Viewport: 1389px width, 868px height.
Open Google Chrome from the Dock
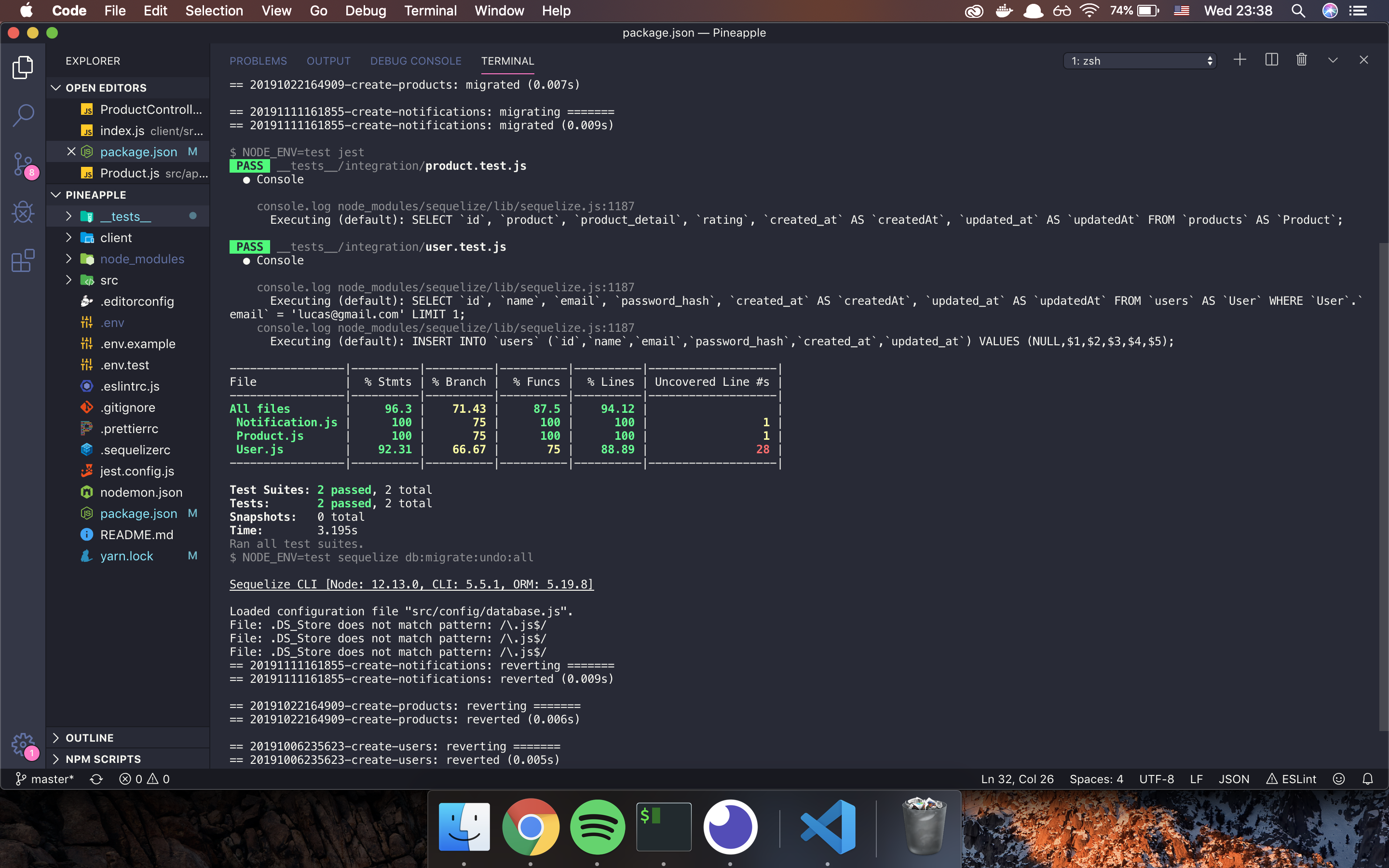point(531,827)
